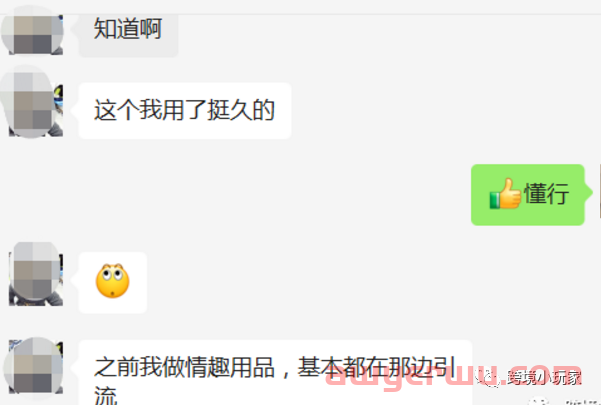The width and height of the screenshot is (601, 405).
Task: Click the astonished face emoji
Action: pos(112,281)
